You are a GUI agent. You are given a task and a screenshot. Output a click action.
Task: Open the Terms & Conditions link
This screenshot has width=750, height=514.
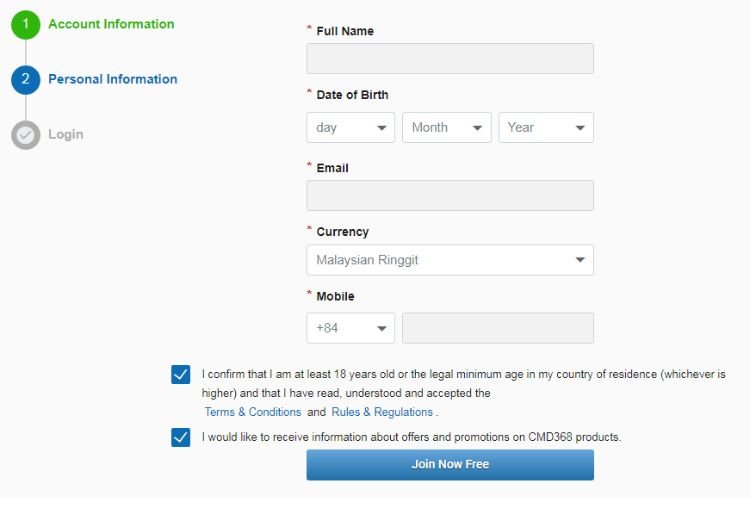click(x=253, y=412)
